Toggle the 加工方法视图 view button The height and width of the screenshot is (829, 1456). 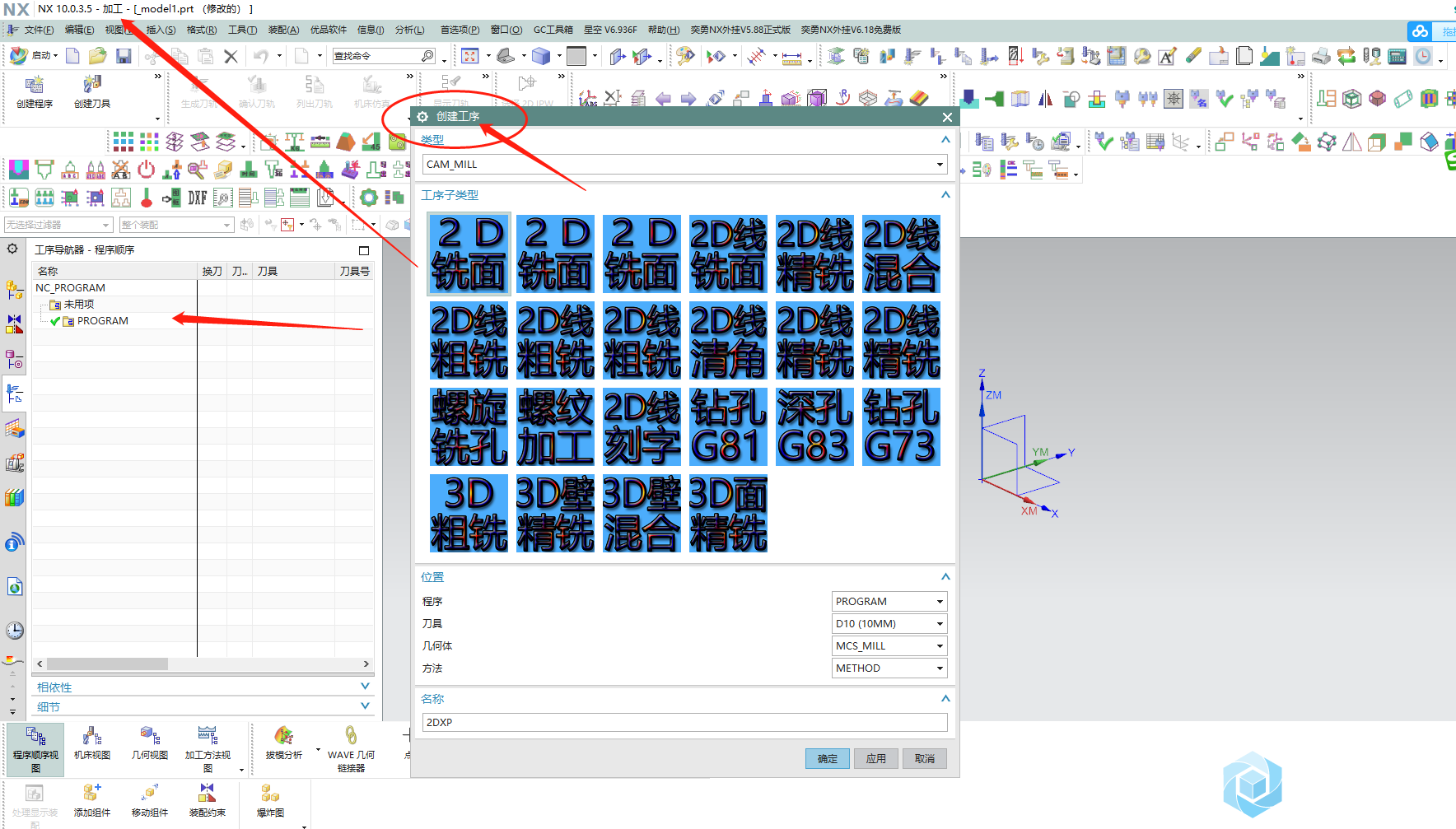click(x=208, y=749)
